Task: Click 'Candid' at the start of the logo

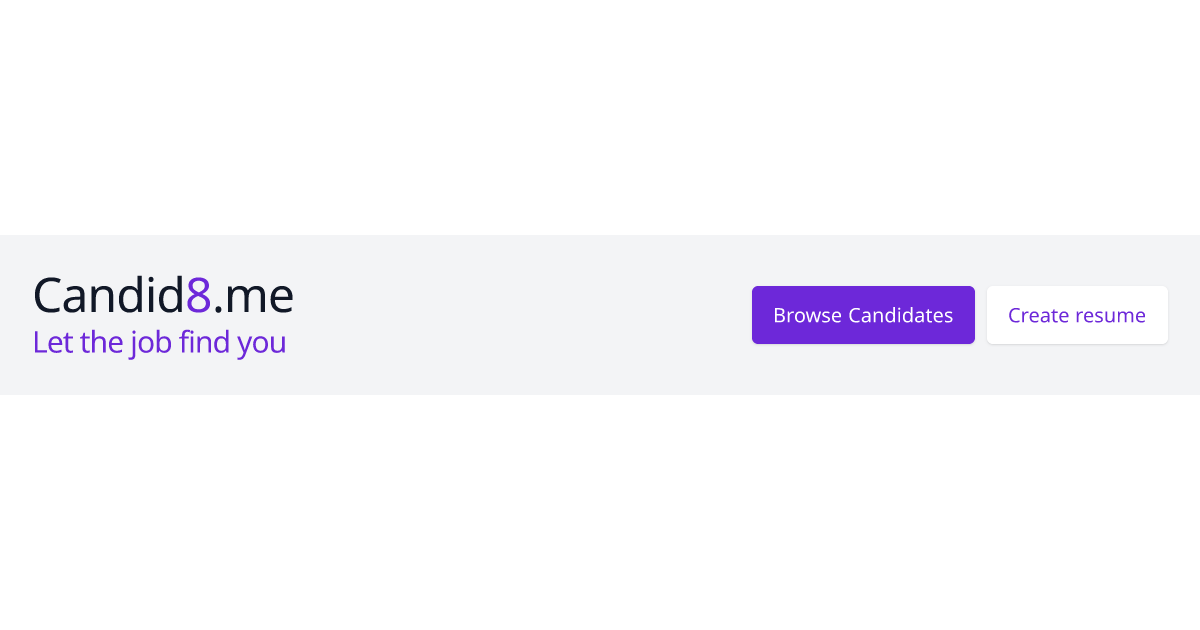Action: pyautogui.click(x=108, y=296)
